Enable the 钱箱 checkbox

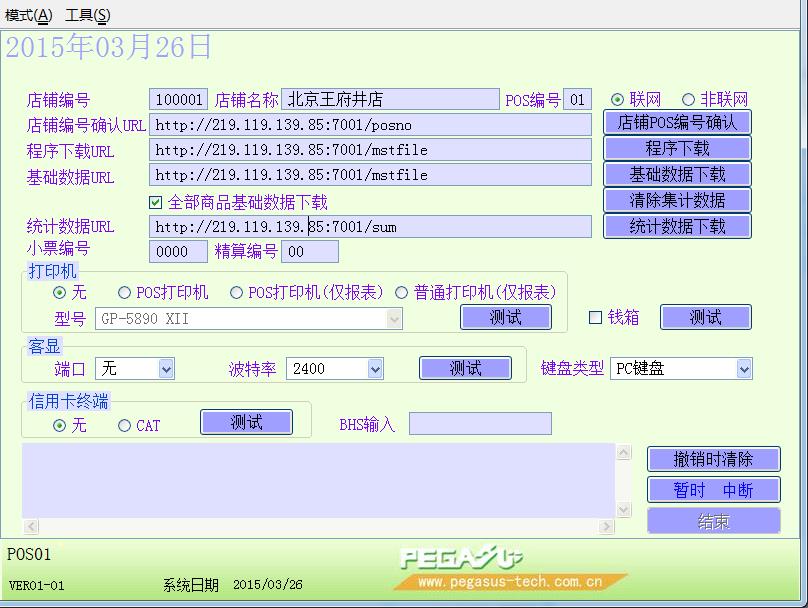coord(596,318)
